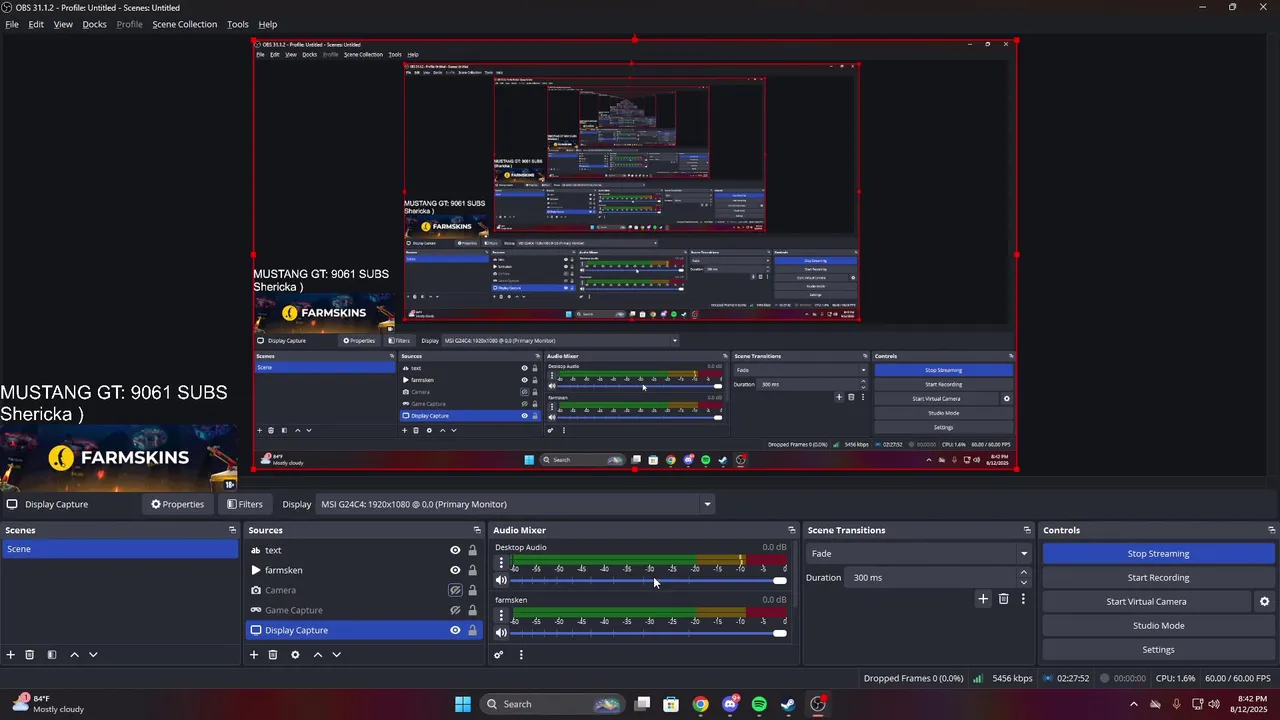Viewport: 1280px width, 720px height.
Task: Mute farmsken audio with speaker icon
Action: (x=501, y=633)
